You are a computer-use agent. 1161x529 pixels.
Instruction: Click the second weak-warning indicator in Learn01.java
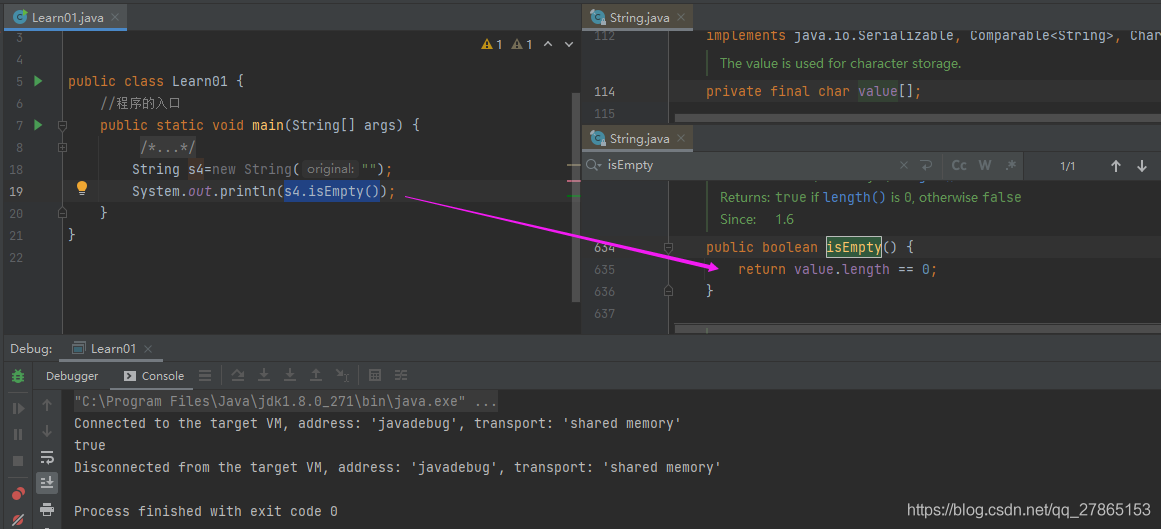click(x=522, y=44)
